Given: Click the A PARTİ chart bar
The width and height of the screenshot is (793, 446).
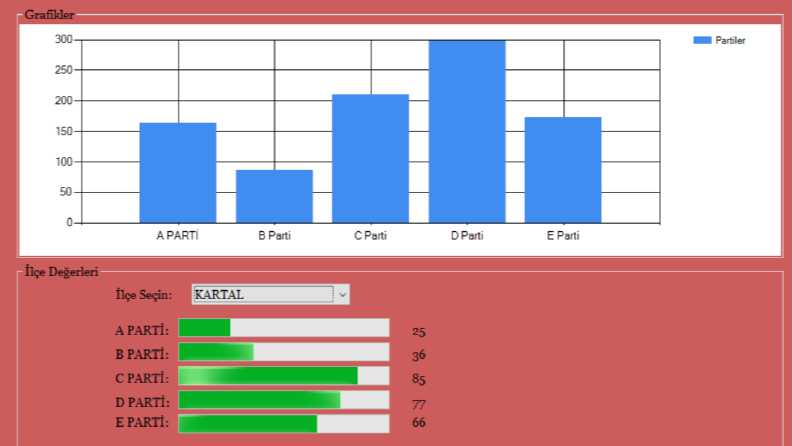Looking at the screenshot, I should point(178,172).
